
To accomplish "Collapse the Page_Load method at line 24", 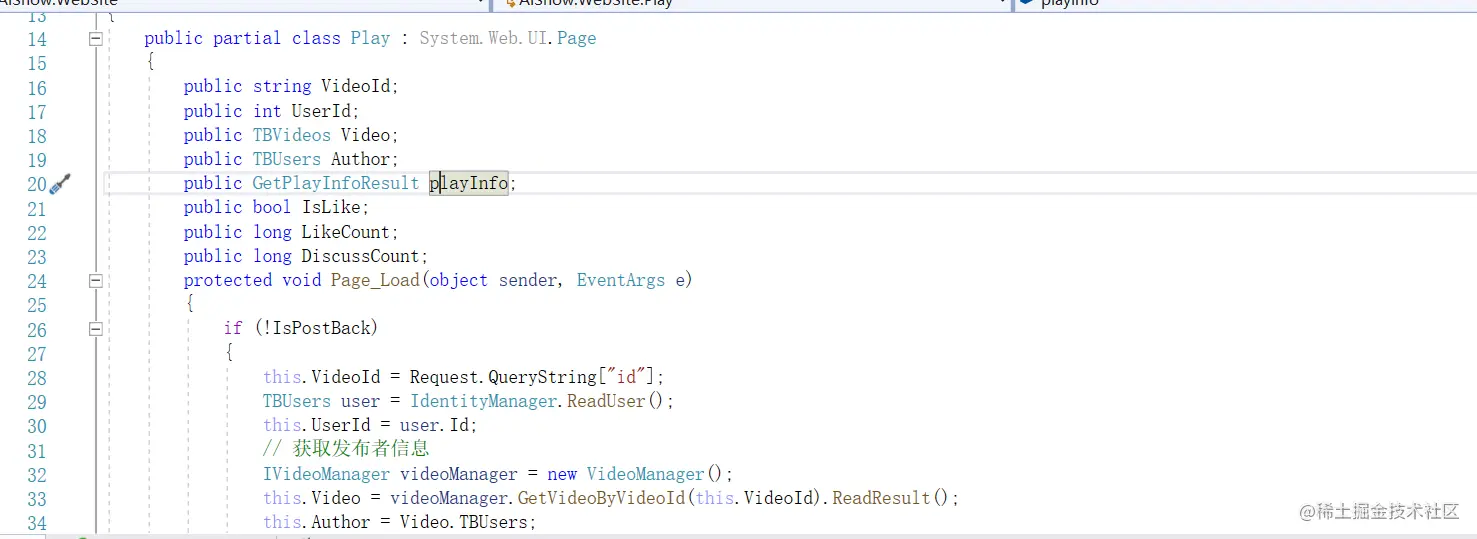I will (95, 281).
